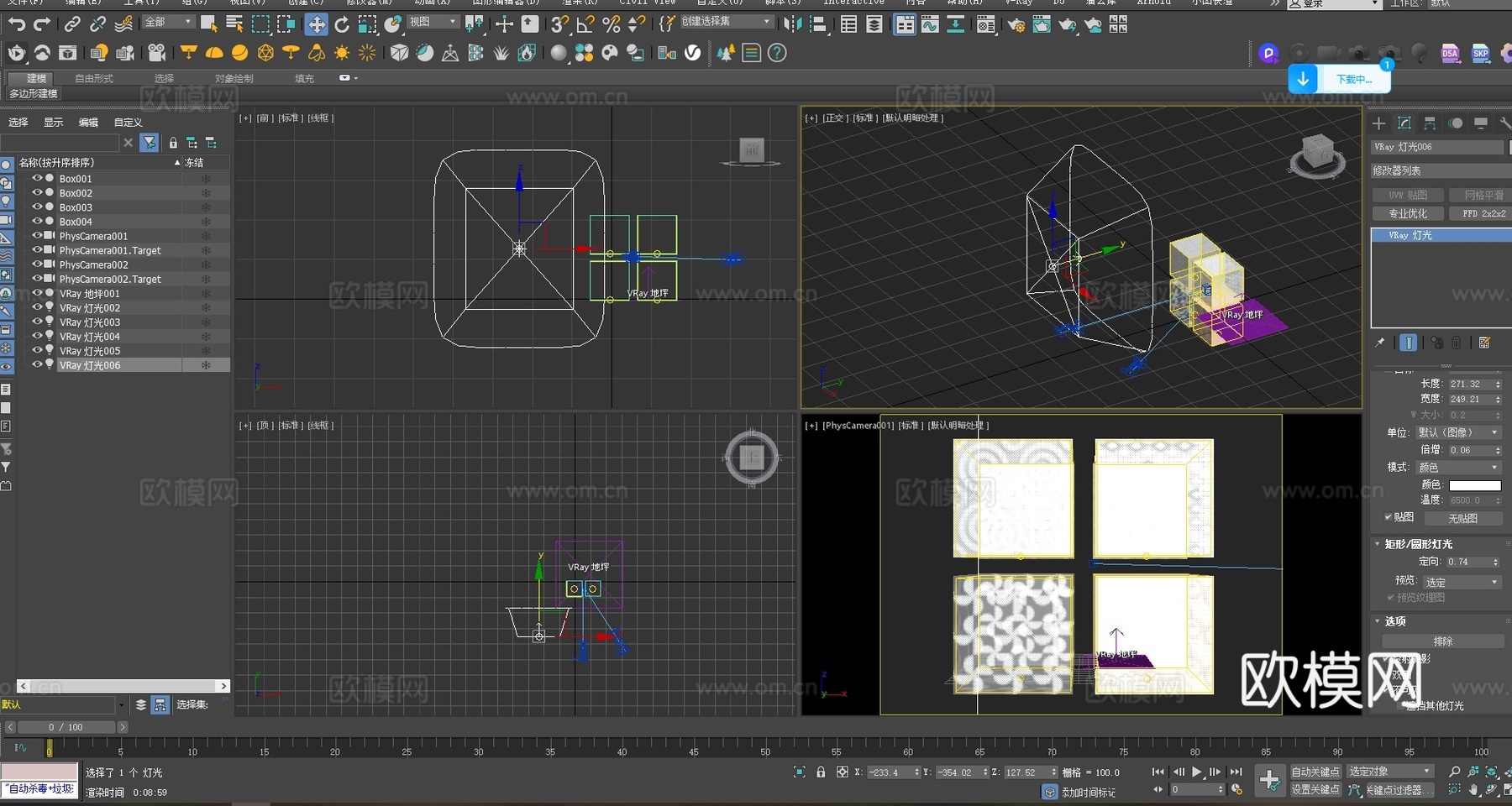
Task: Click Configure Modifier Sets icon
Action: click(x=1484, y=343)
